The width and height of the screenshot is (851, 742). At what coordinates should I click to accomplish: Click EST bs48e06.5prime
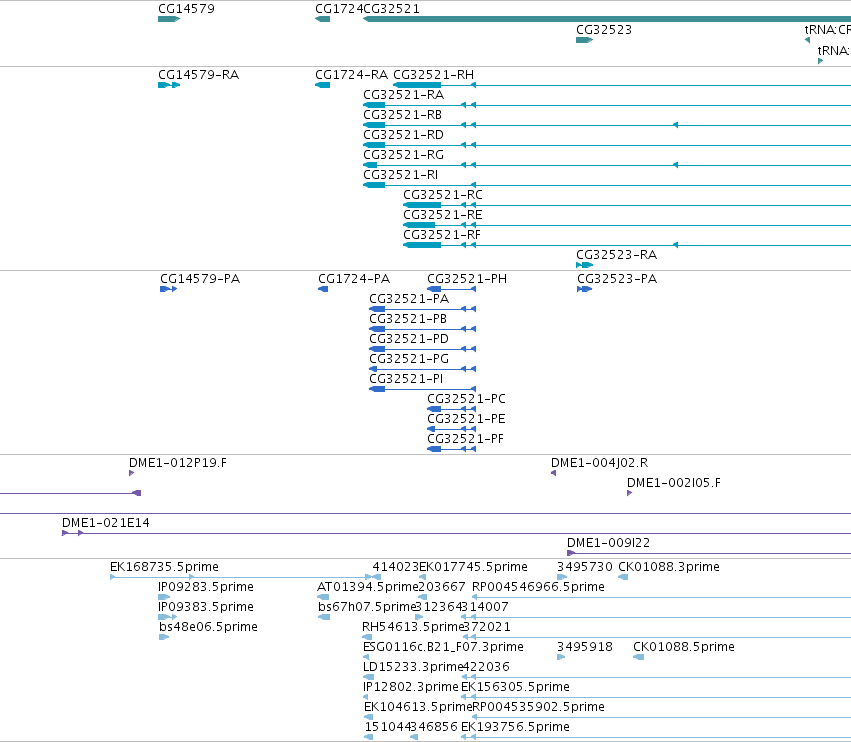click(208, 626)
